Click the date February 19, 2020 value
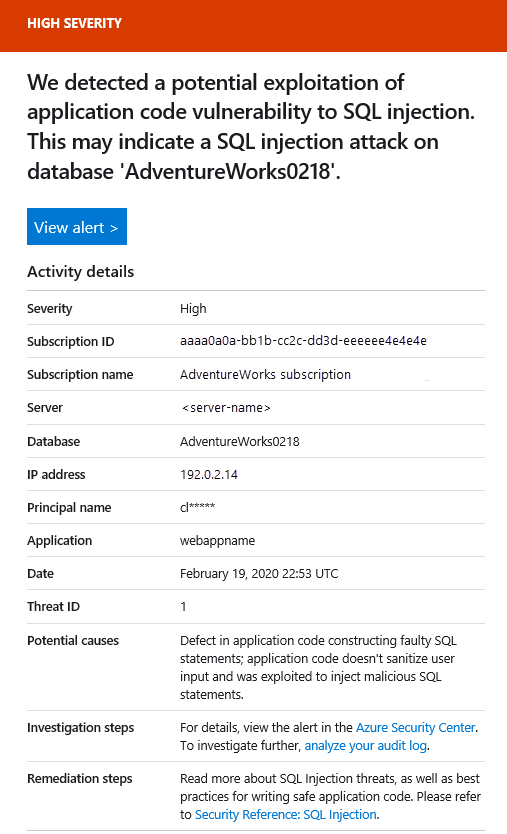The height and width of the screenshot is (834, 507). (x=259, y=573)
